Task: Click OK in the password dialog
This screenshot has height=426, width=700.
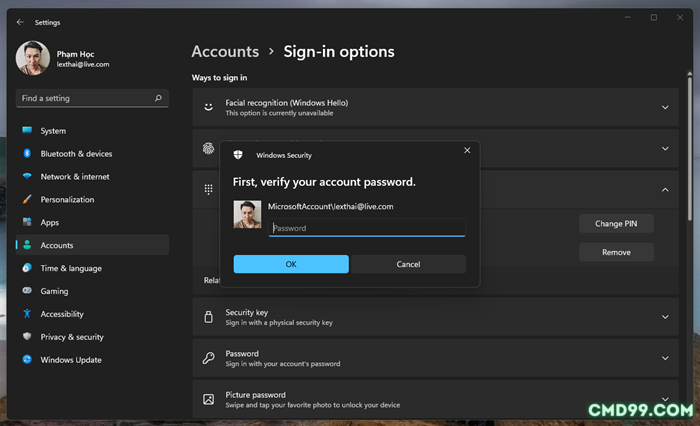Action: 291,264
